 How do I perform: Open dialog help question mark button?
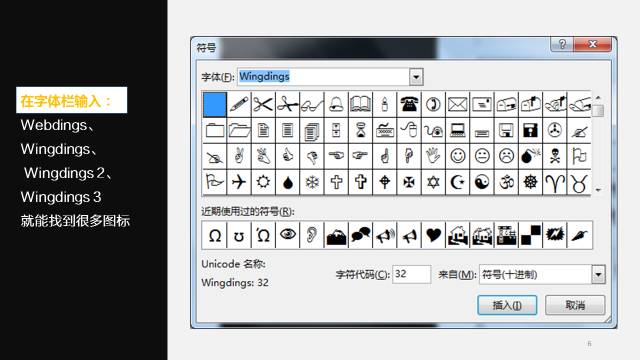(x=562, y=44)
